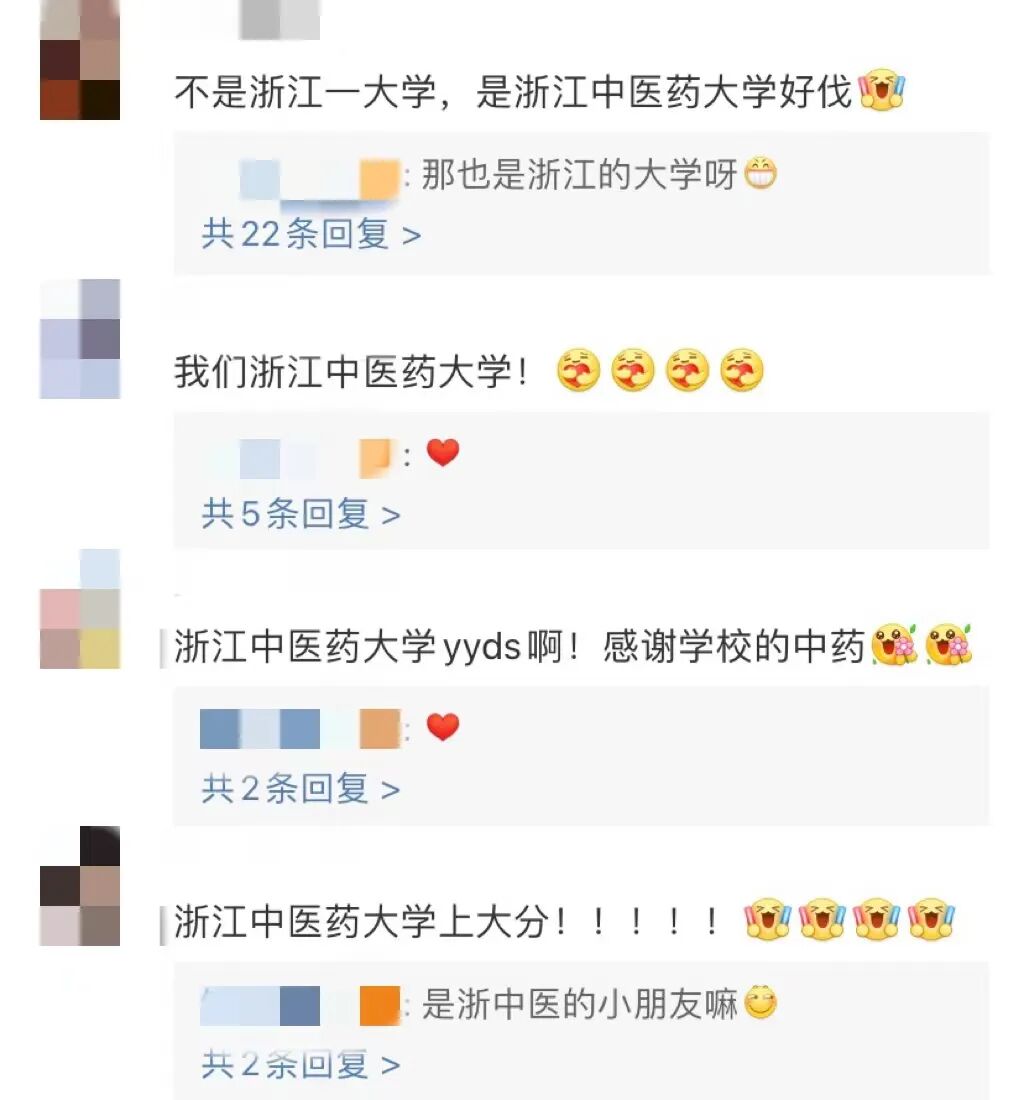The width and height of the screenshot is (1024, 1100).
Task: Open the first commenter's dark brown avatar
Action: pyautogui.click(x=80, y=60)
